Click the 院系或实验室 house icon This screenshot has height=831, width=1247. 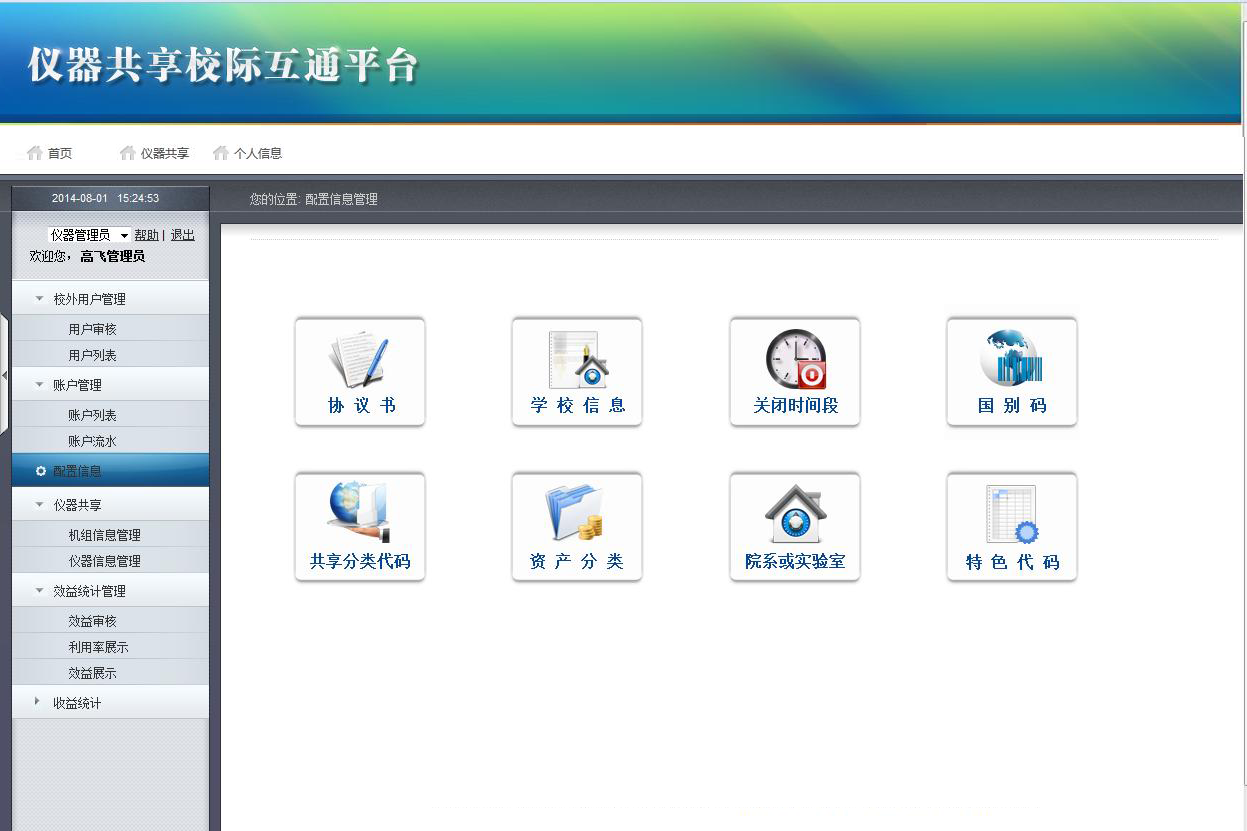pos(795,526)
